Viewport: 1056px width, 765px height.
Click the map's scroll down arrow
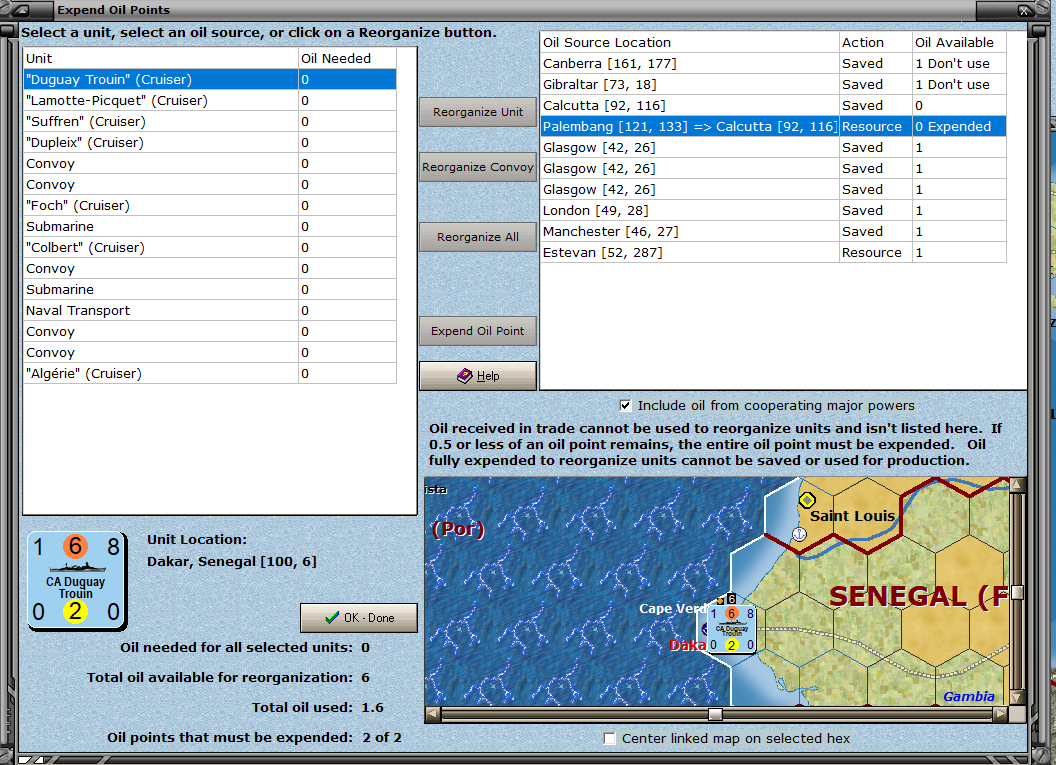pyautogui.click(x=1017, y=697)
